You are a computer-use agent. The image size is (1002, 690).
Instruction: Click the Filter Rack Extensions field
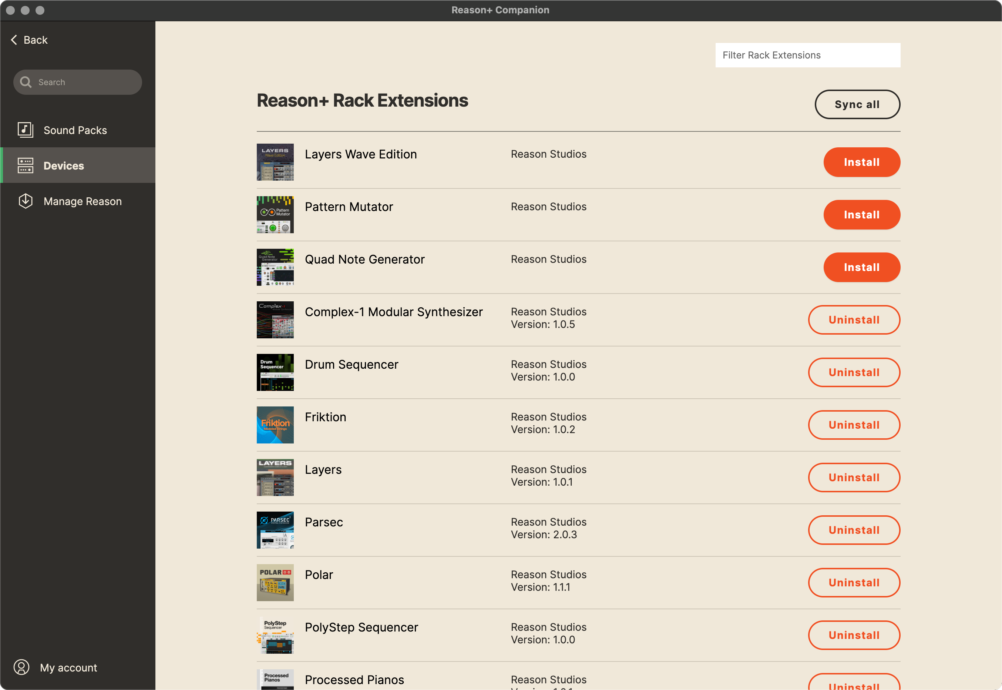click(807, 55)
